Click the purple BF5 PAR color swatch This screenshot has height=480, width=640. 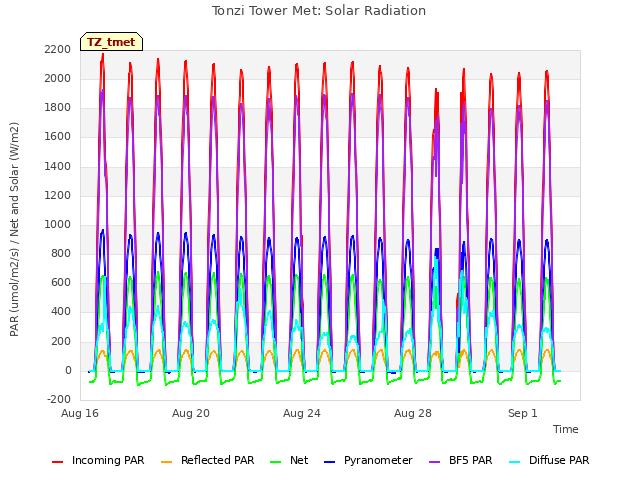click(435, 462)
